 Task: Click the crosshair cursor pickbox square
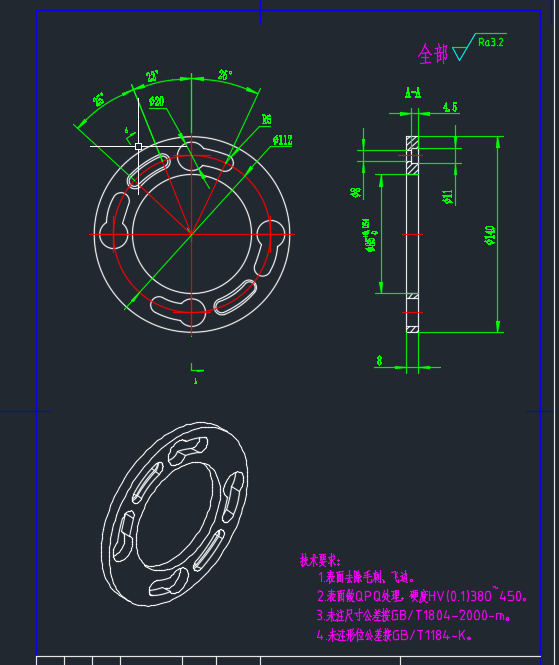click(138, 146)
